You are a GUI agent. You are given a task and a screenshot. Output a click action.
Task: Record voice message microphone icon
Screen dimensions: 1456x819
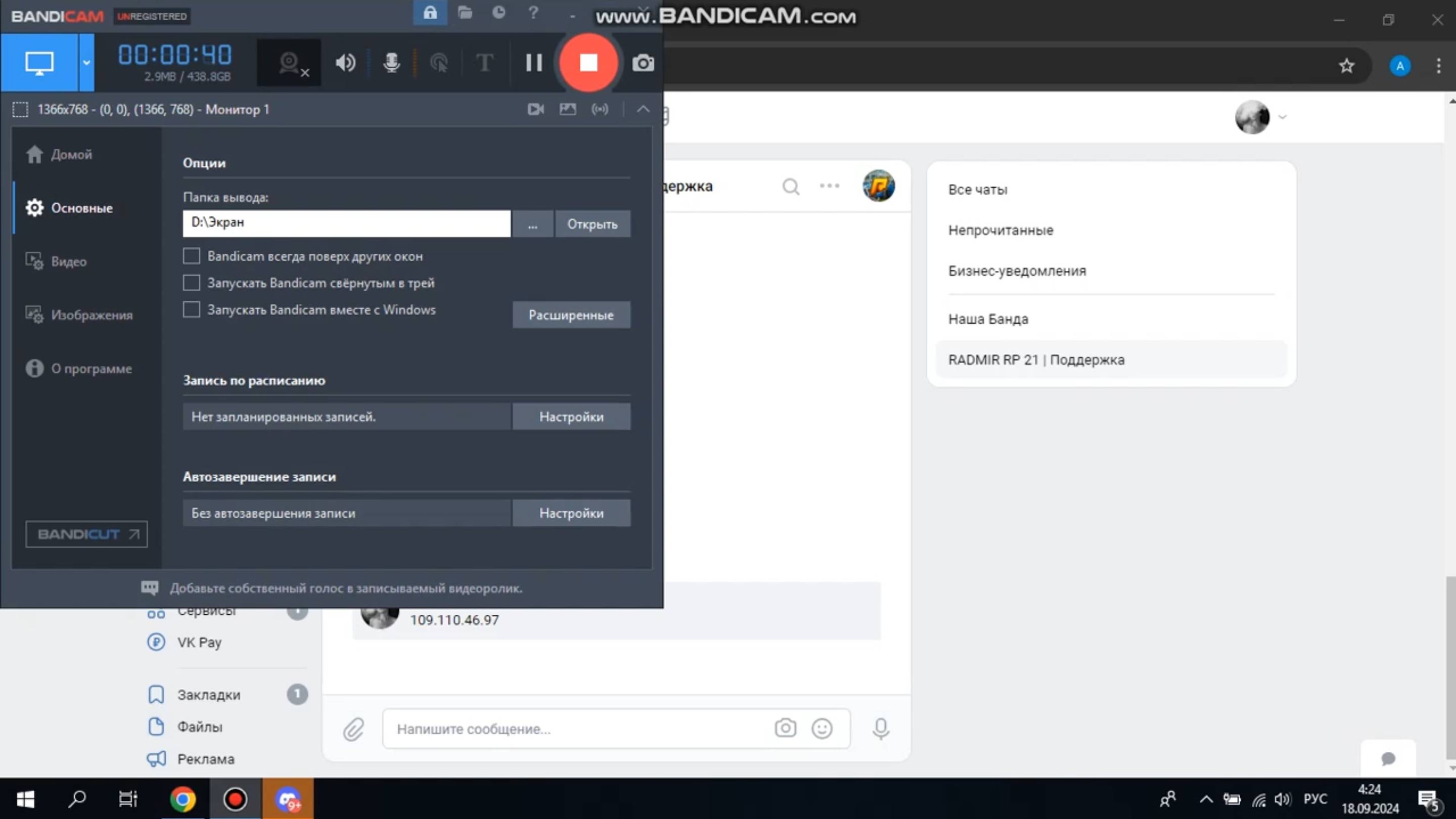[x=880, y=729]
